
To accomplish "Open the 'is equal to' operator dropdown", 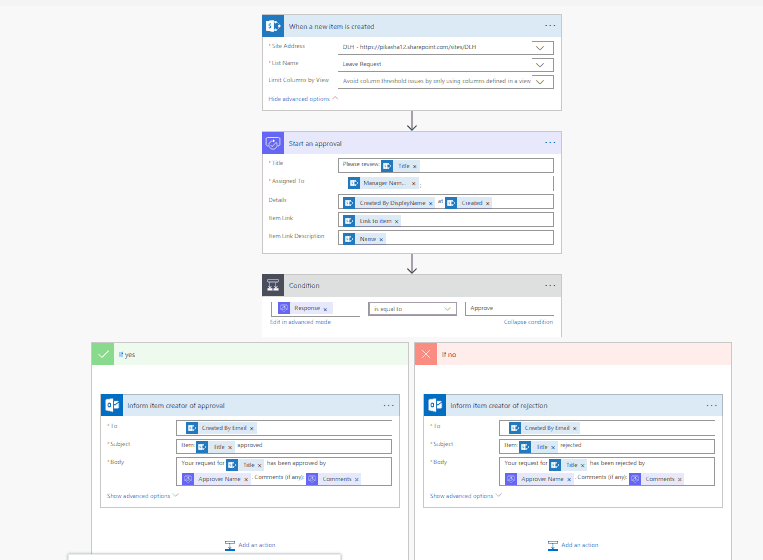I will tap(412, 309).
